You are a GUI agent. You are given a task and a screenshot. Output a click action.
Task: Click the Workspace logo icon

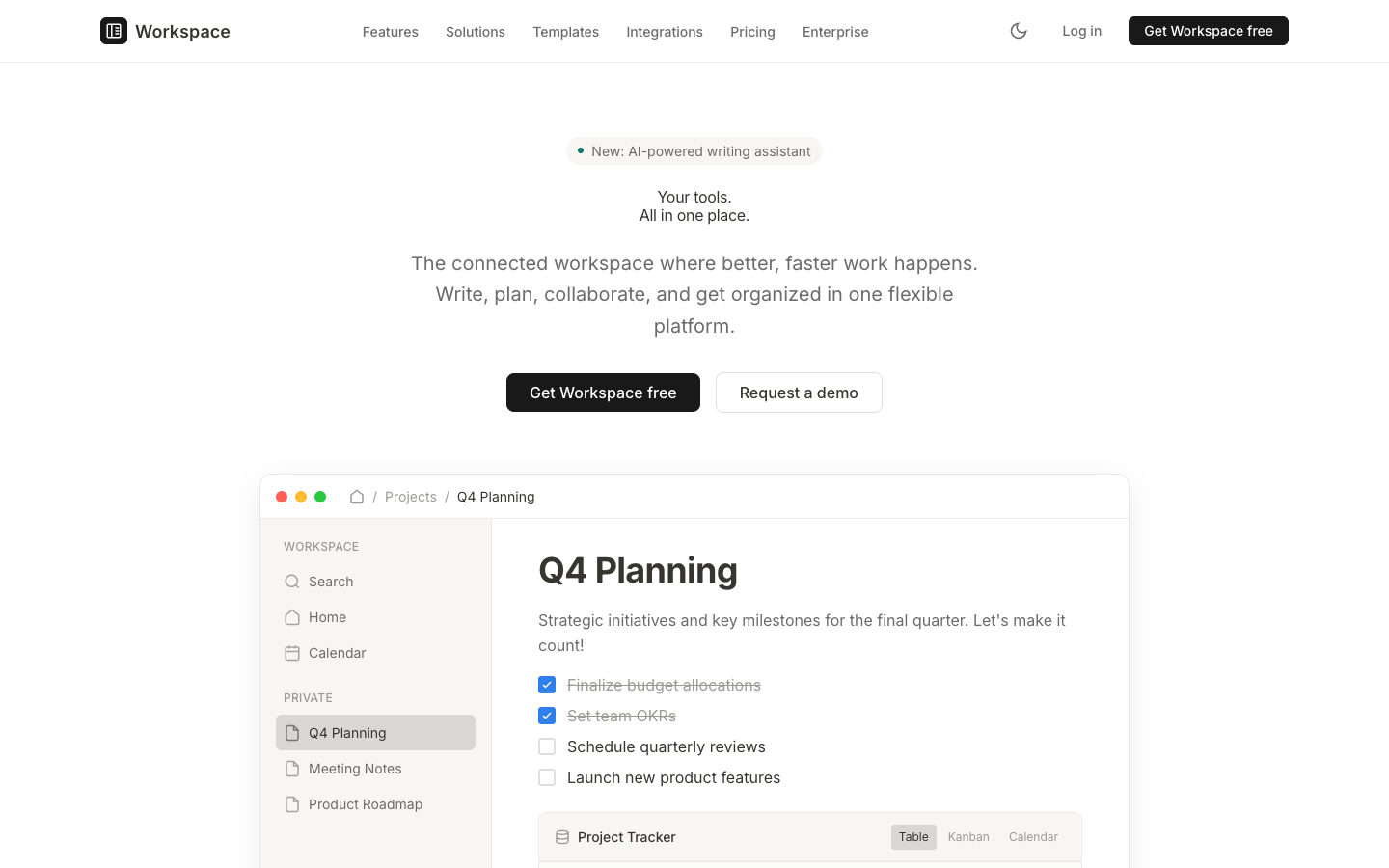coord(114,31)
